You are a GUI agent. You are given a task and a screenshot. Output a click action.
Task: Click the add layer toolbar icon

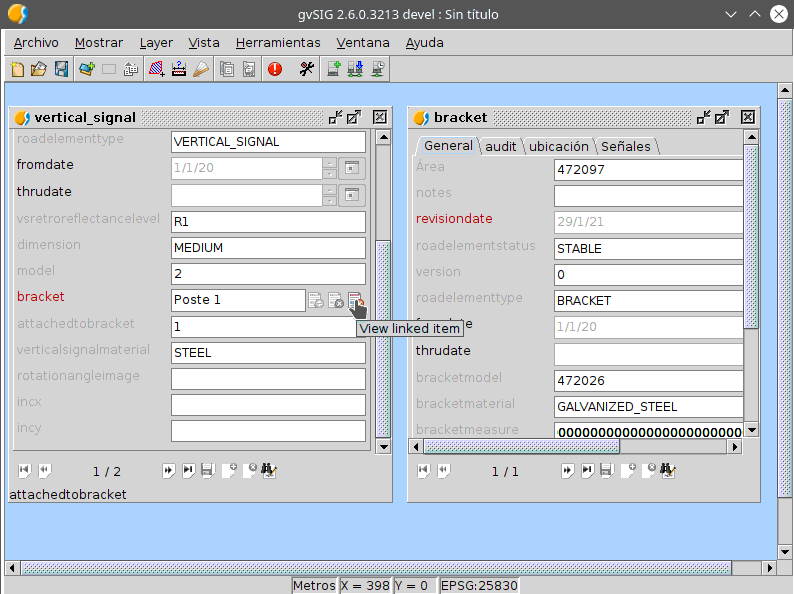coord(87,69)
